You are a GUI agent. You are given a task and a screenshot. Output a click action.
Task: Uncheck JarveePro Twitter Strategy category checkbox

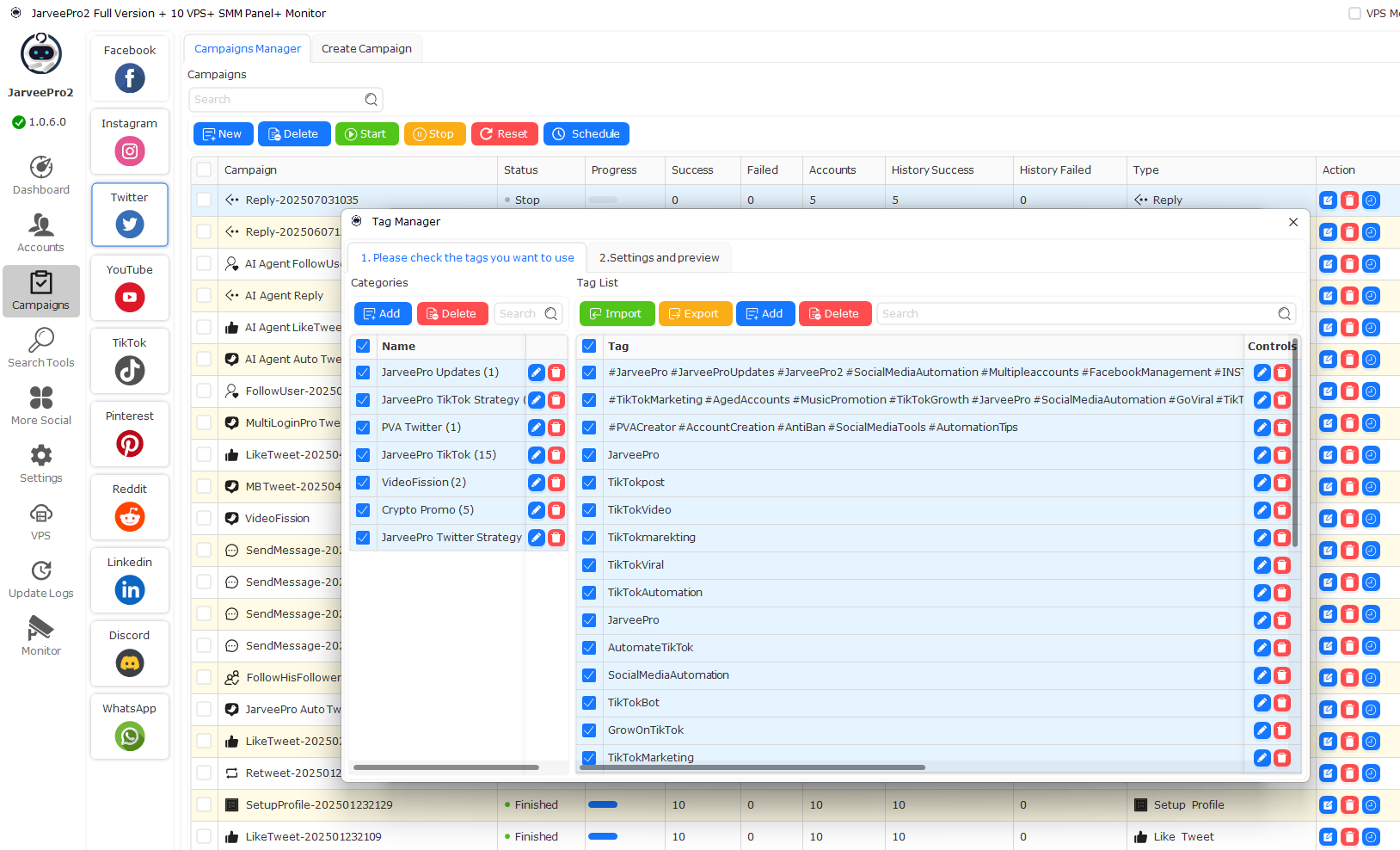pyautogui.click(x=363, y=538)
